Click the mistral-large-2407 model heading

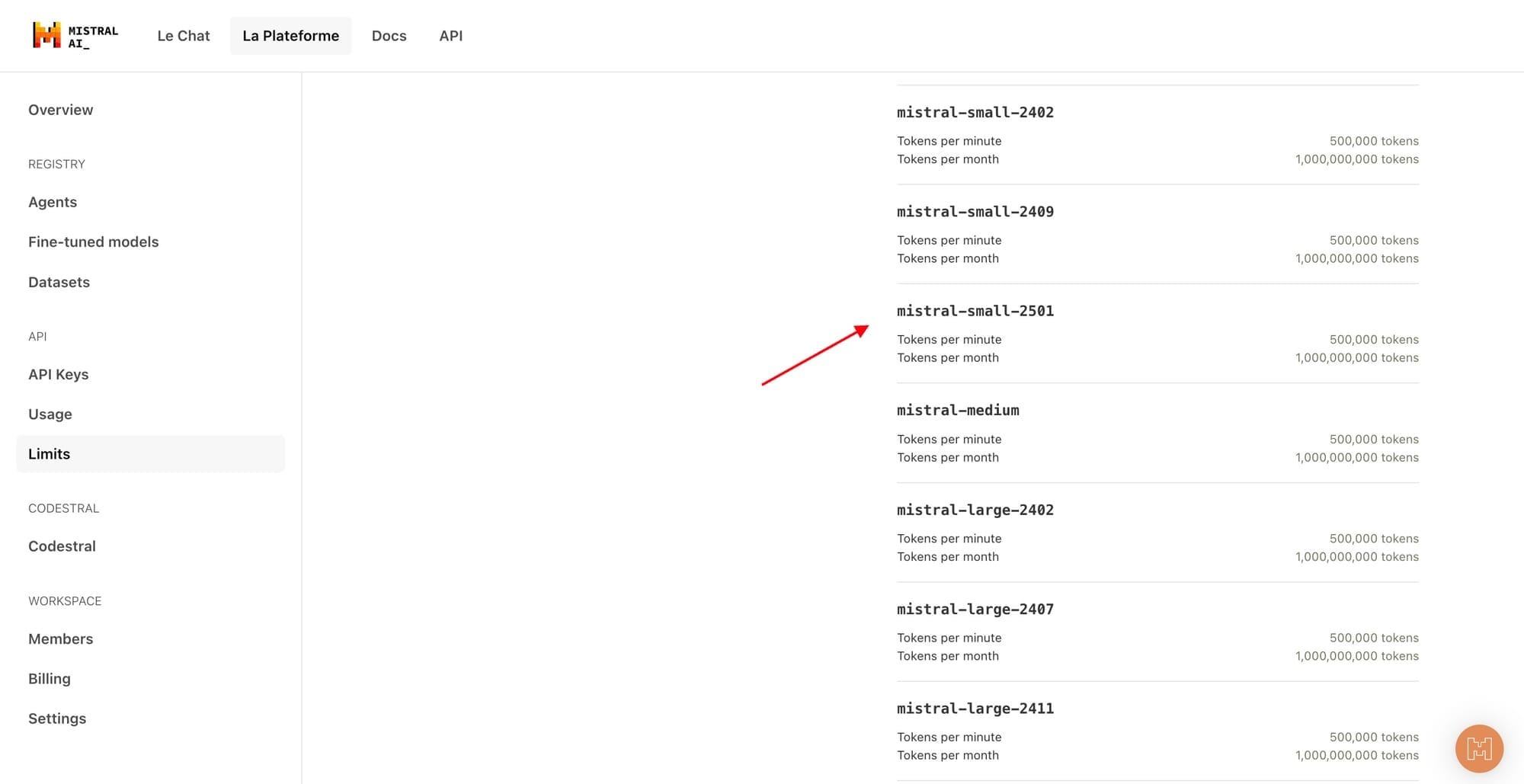(x=975, y=609)
